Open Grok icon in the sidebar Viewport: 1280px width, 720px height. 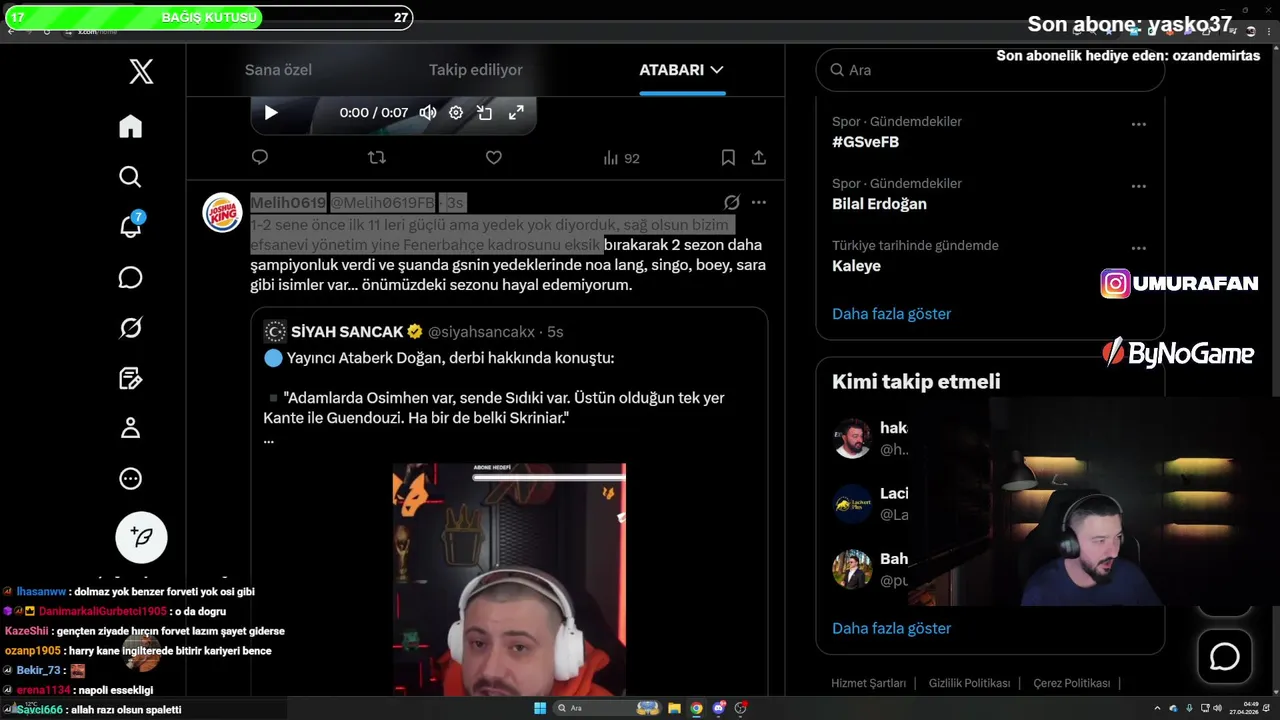tap(130, 327)
